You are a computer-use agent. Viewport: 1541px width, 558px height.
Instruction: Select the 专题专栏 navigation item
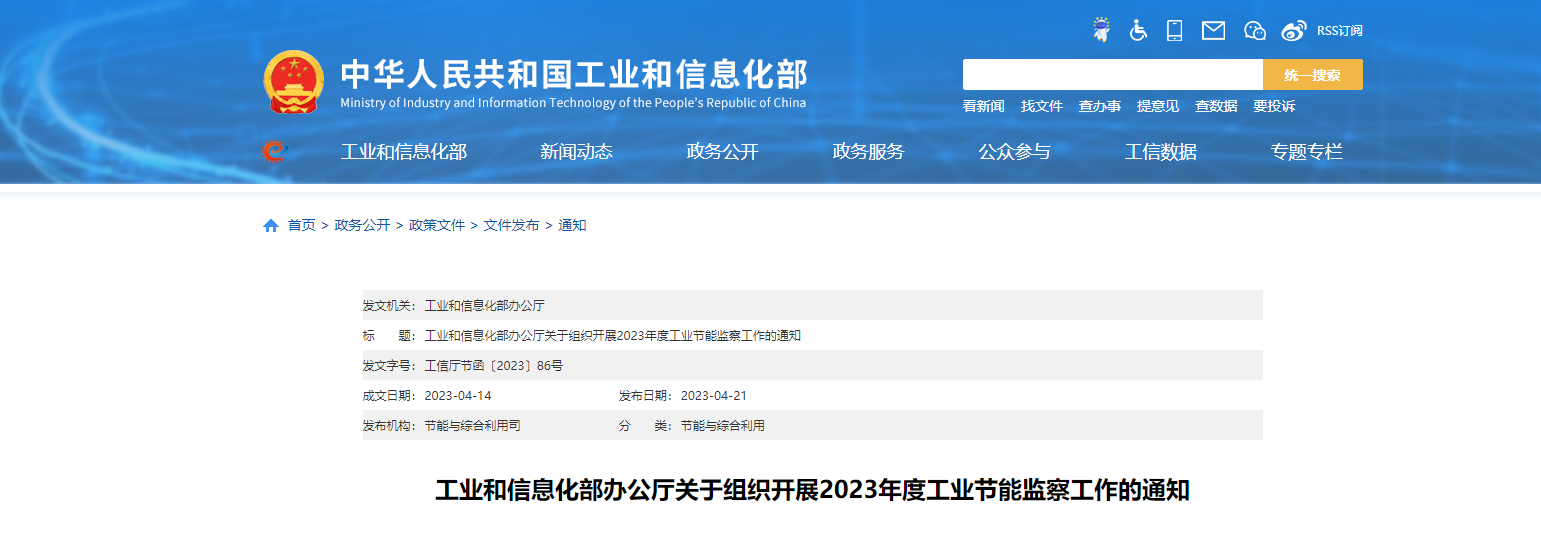coord(1306,152)
